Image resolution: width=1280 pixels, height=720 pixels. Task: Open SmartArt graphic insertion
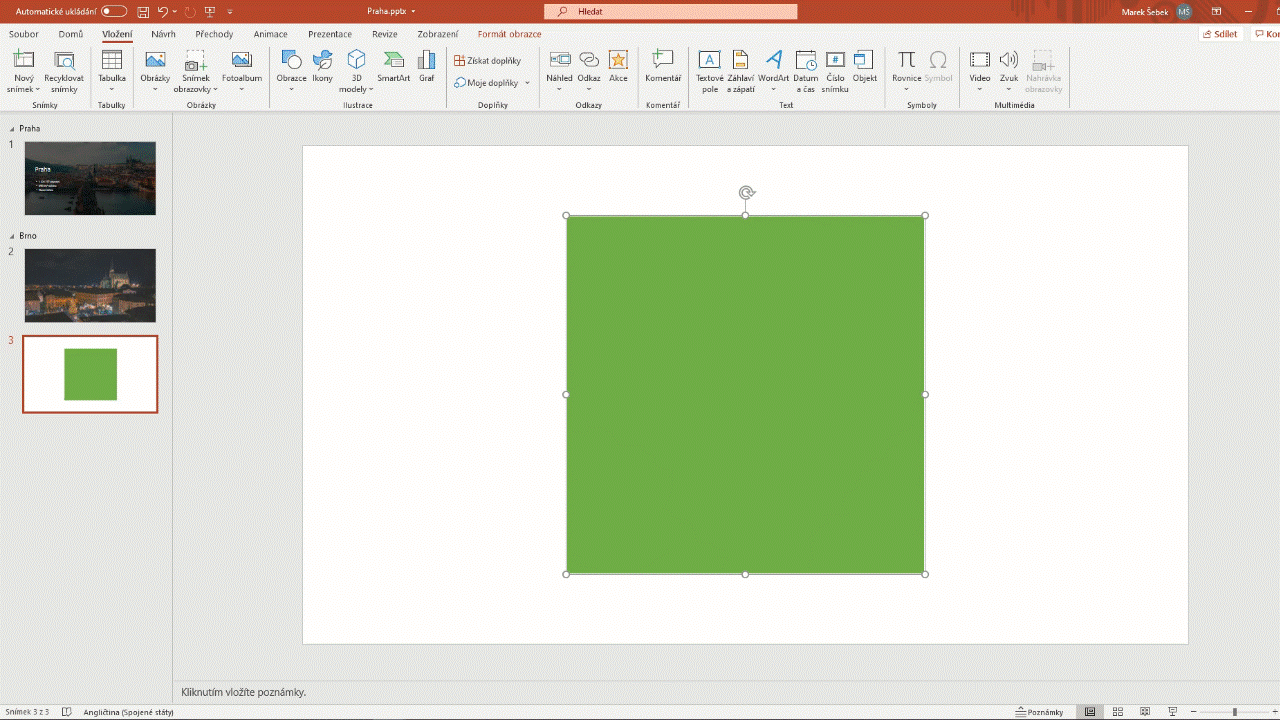393,70
